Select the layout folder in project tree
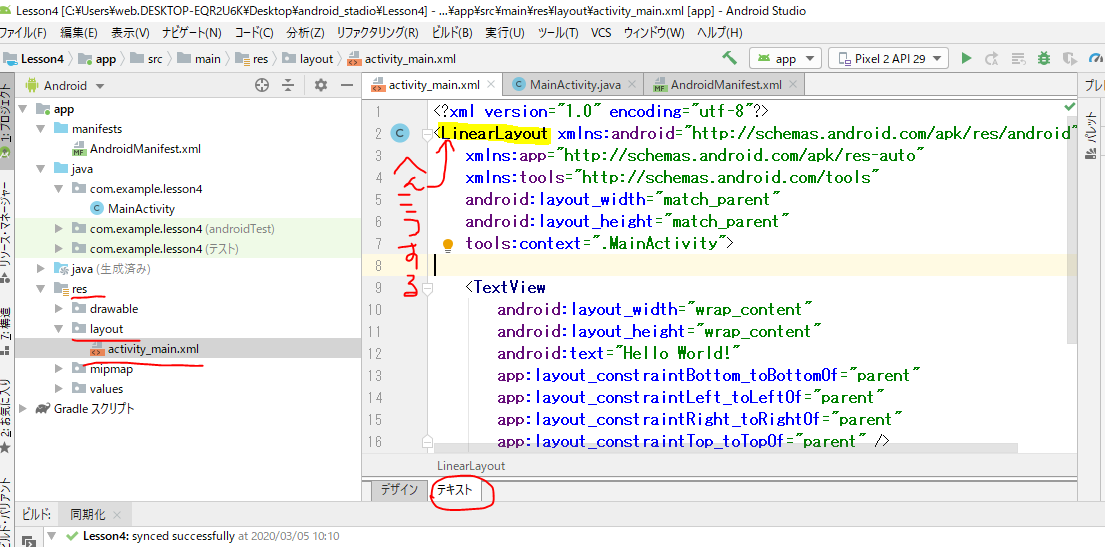The height and width of the screenshot is (547, 1105). click(x=106, y=328)
